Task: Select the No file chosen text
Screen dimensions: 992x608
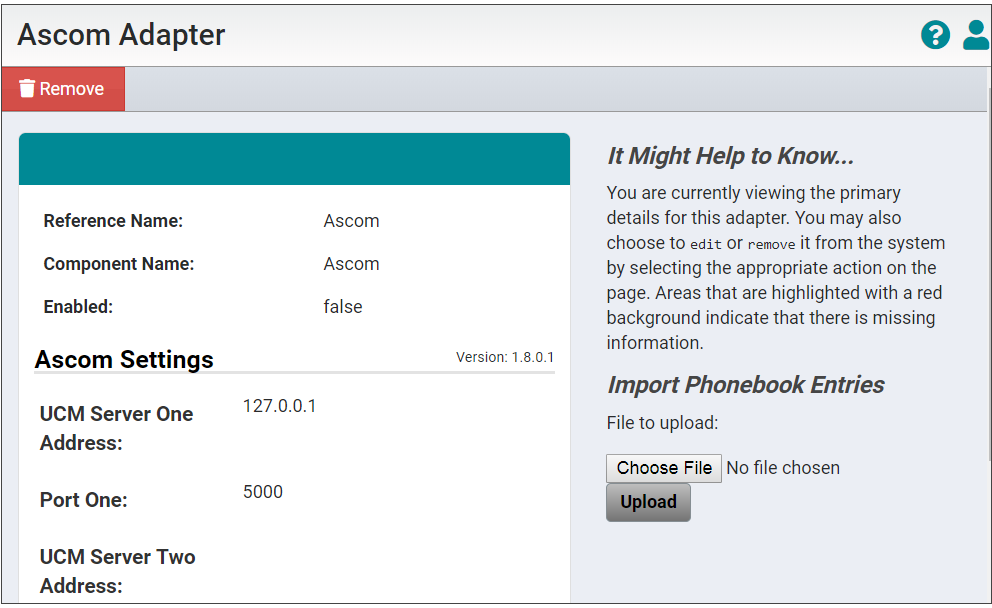Action: point(783,468)
